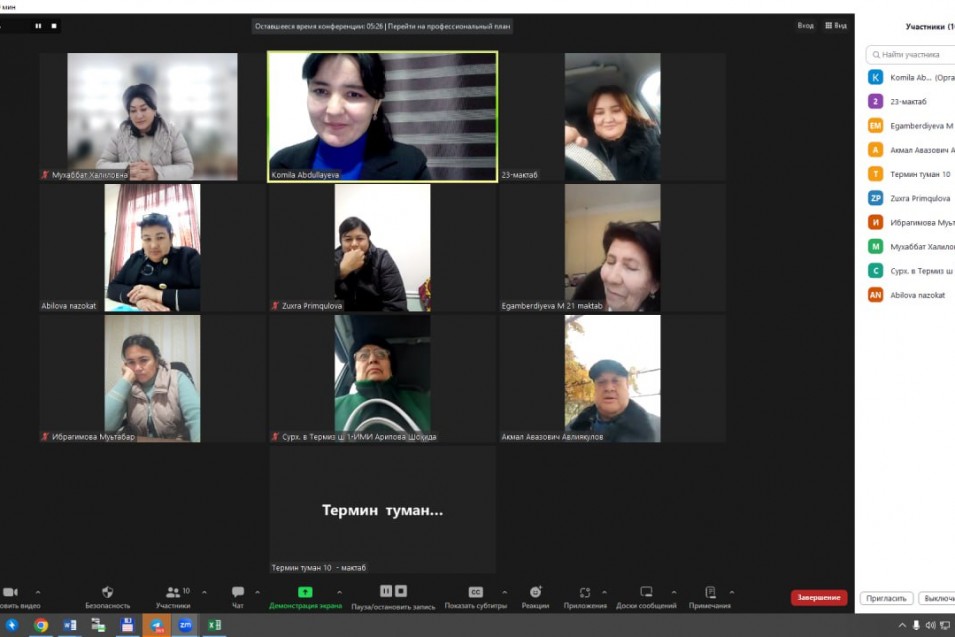Open the Участники participants panel icon

point(173,592)
